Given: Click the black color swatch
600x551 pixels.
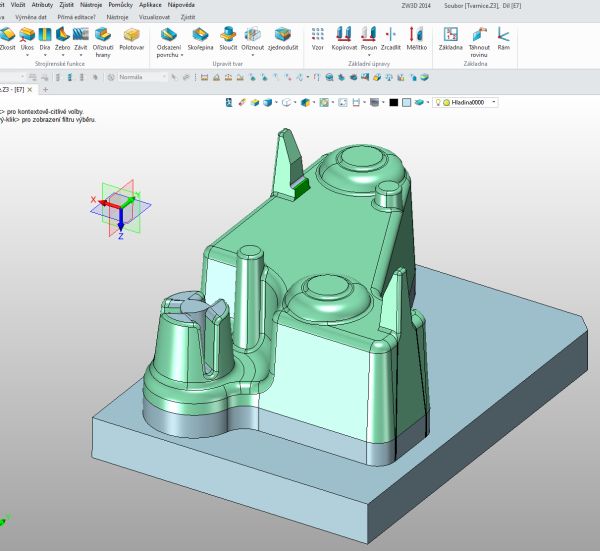Looking at the screenshot, I should pyautogui.click(x=393, y=102).
